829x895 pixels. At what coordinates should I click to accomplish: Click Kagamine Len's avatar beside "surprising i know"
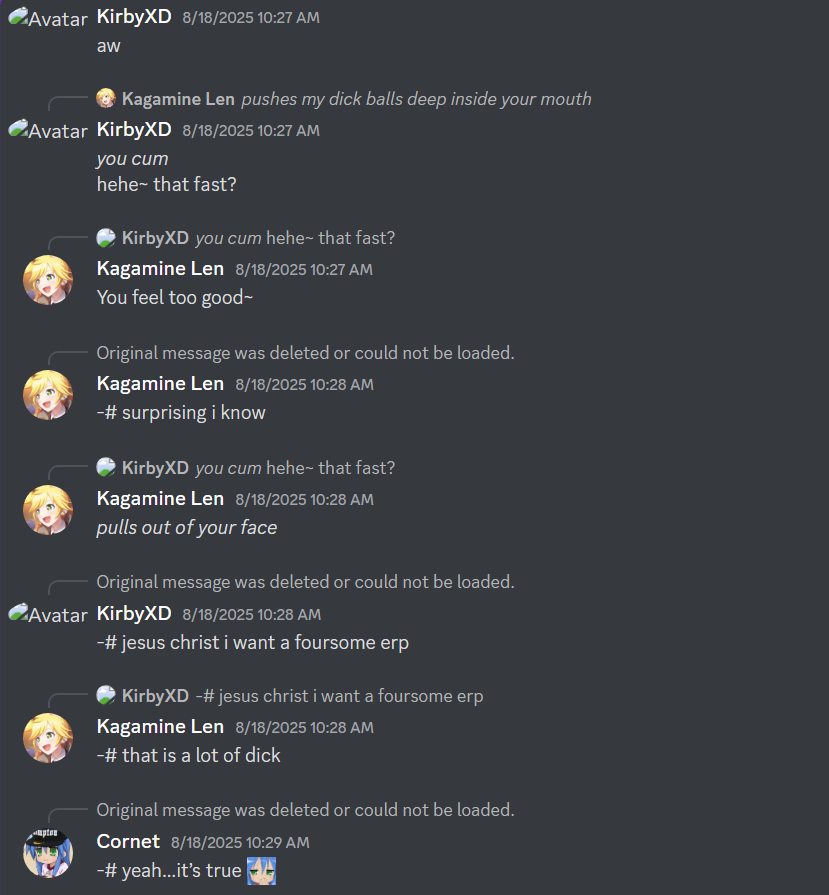pos(48,395)
